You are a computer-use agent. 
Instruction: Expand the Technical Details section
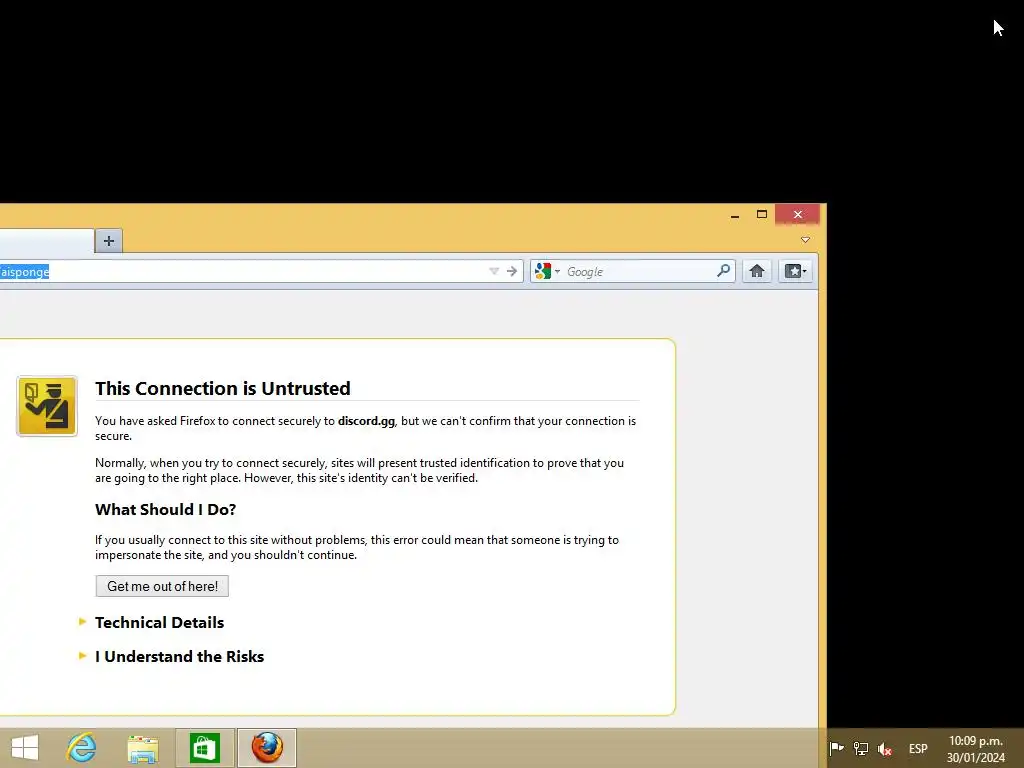(159, 622)
